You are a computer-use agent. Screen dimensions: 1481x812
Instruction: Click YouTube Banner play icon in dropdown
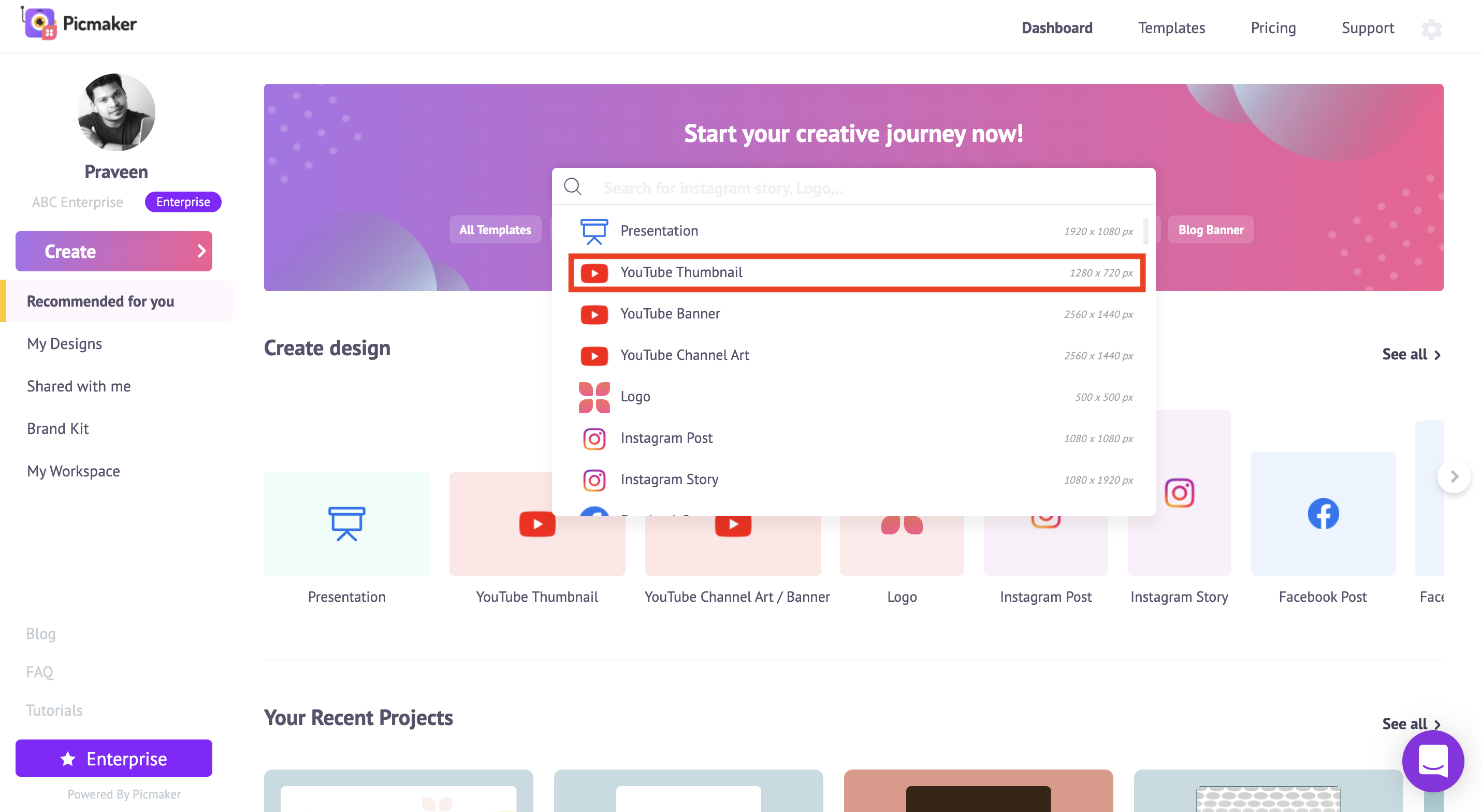(594, 314)
